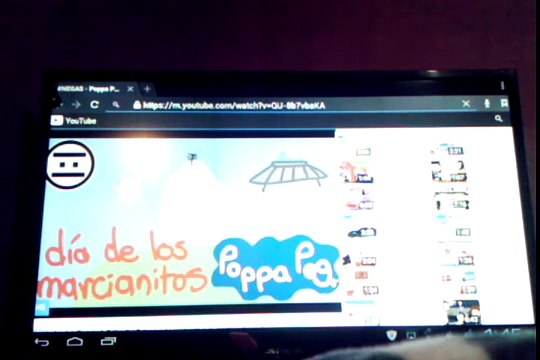Open the Chrome overflow menu dots
Viewport: 540px width, 360px height.
click(x=502, y=85)
